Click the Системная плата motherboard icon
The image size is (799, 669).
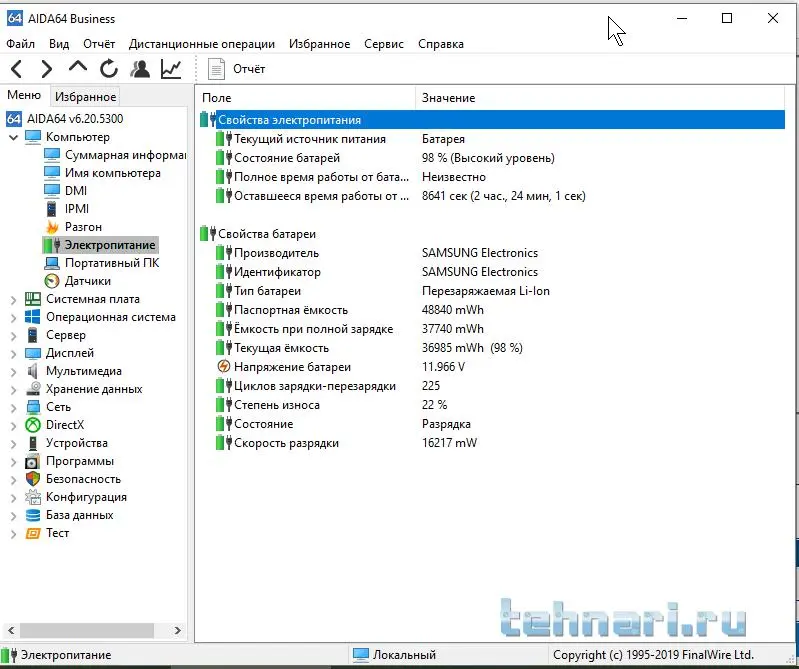click(33, 299)
